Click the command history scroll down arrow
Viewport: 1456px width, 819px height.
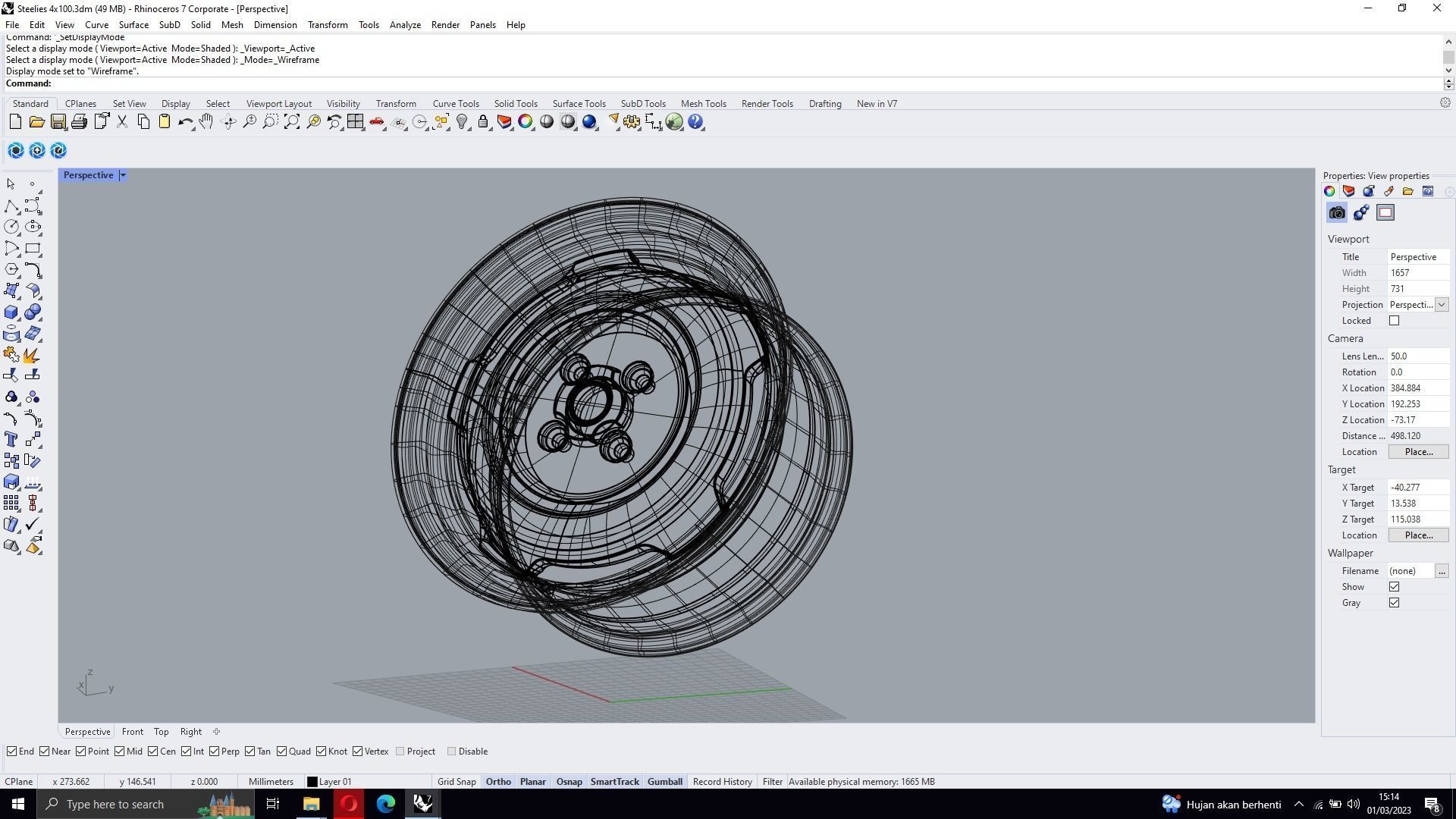1448,71
